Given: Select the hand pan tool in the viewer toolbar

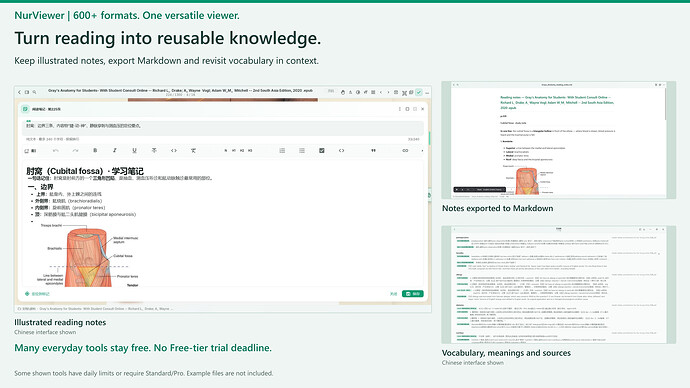Looking at the screenshot, I should click(343, 92).
